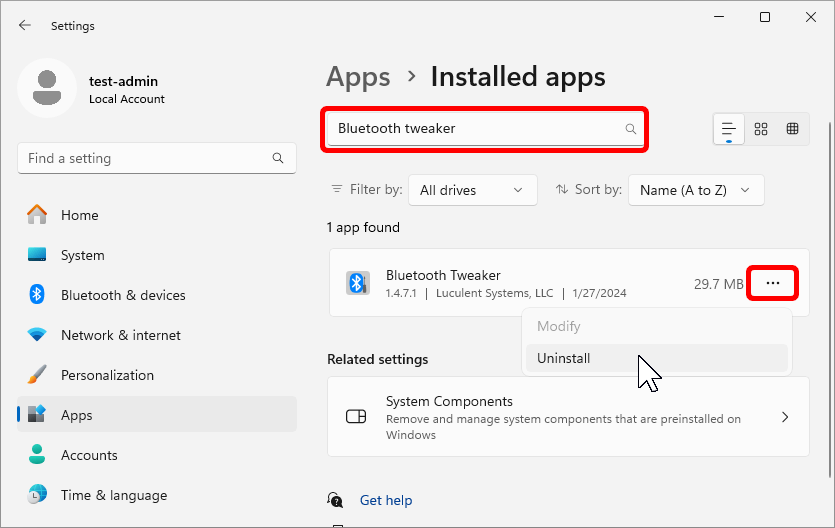This screenshot has width=835, height=528.
Task: Click the Accounts person icon
Action: point(37,455)
